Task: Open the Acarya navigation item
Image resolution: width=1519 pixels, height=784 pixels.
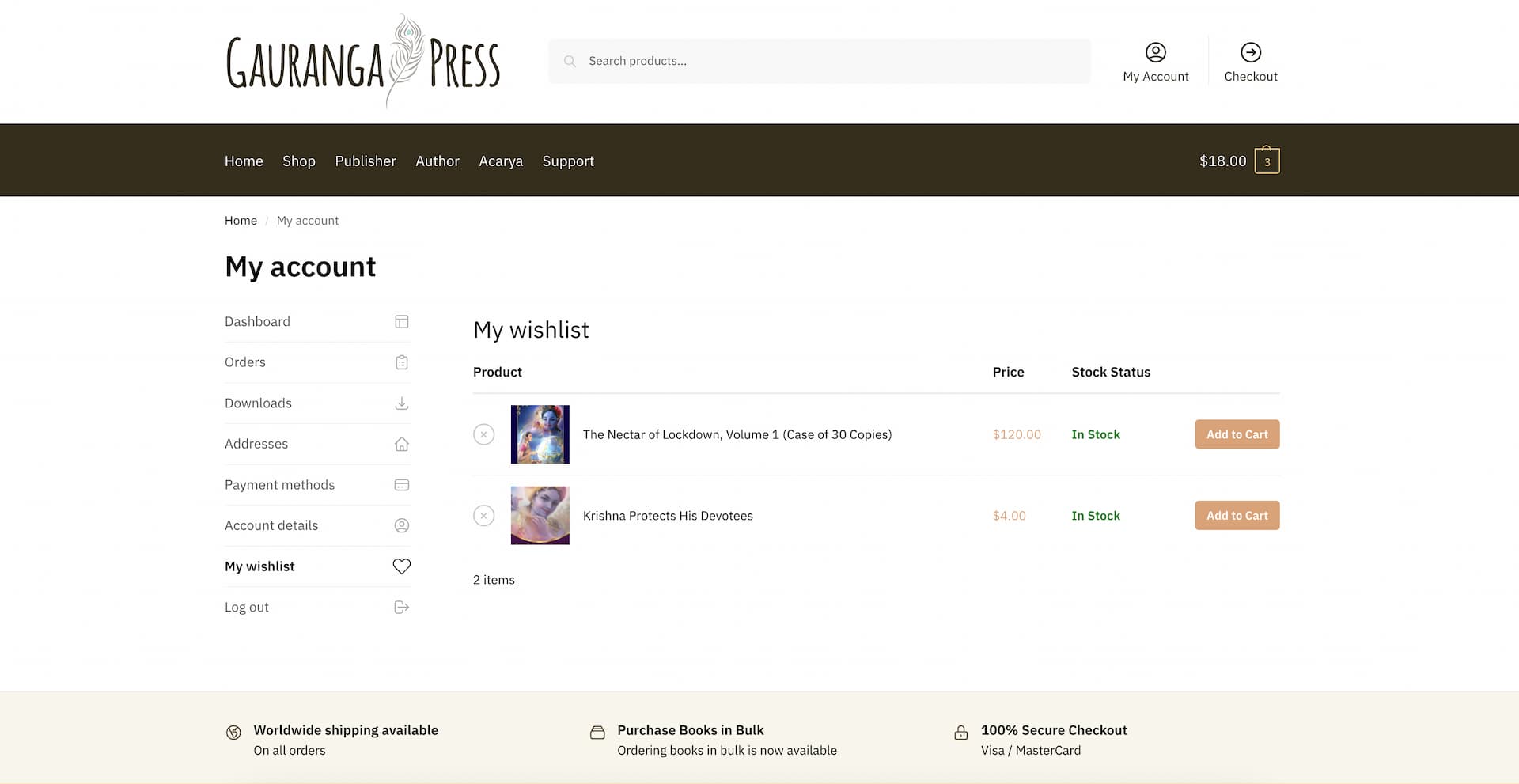Action: pos(501,161)
